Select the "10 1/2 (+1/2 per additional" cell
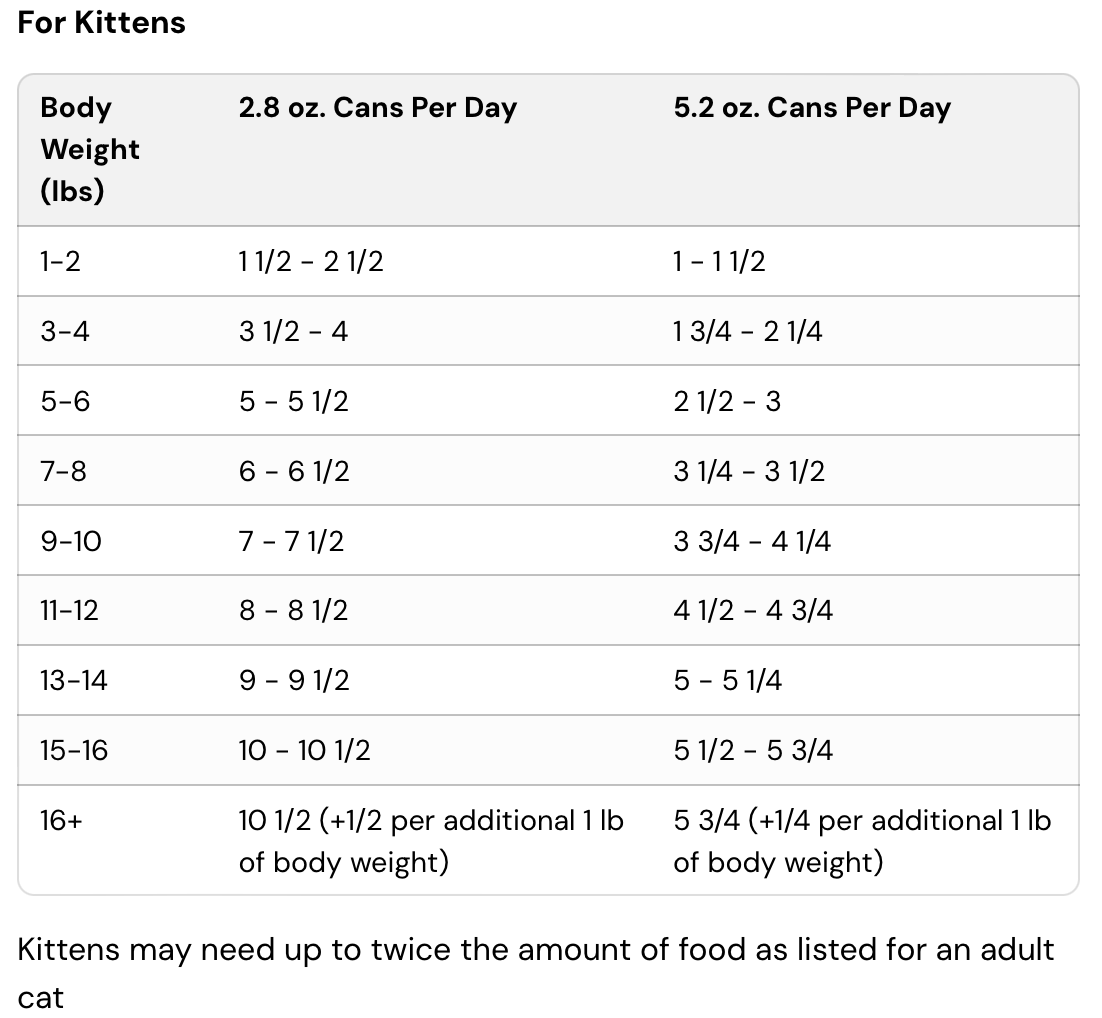1102x1018 pixels. pyautogui.click(x=430, y=841)
